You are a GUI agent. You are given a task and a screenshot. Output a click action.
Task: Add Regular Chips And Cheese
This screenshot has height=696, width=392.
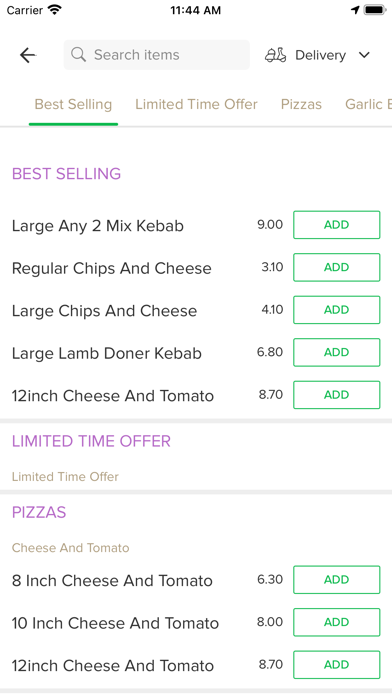point(337,267)
